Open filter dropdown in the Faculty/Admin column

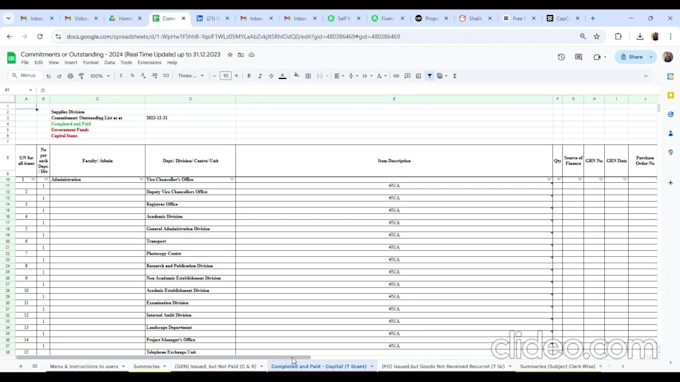141,179
